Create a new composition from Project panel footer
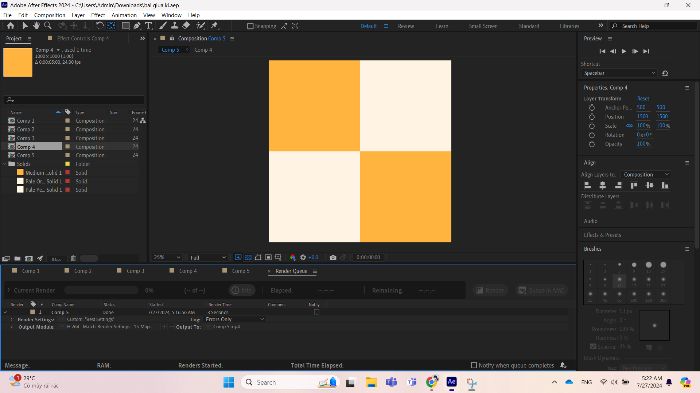Screen dimensions: 700x393 coord(29,258)
